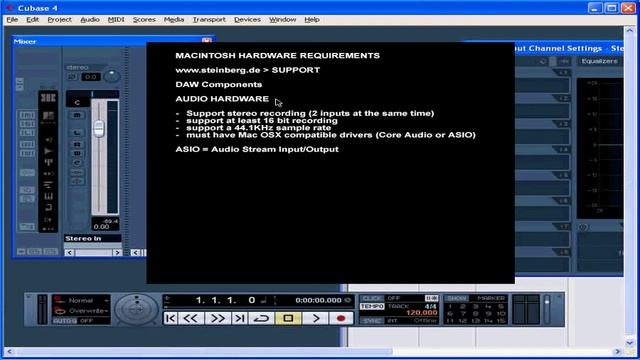Click the rewind button in transport
The width and height of the screenshot is (640, 360).
pyautogui.click(x=190, y=318)
